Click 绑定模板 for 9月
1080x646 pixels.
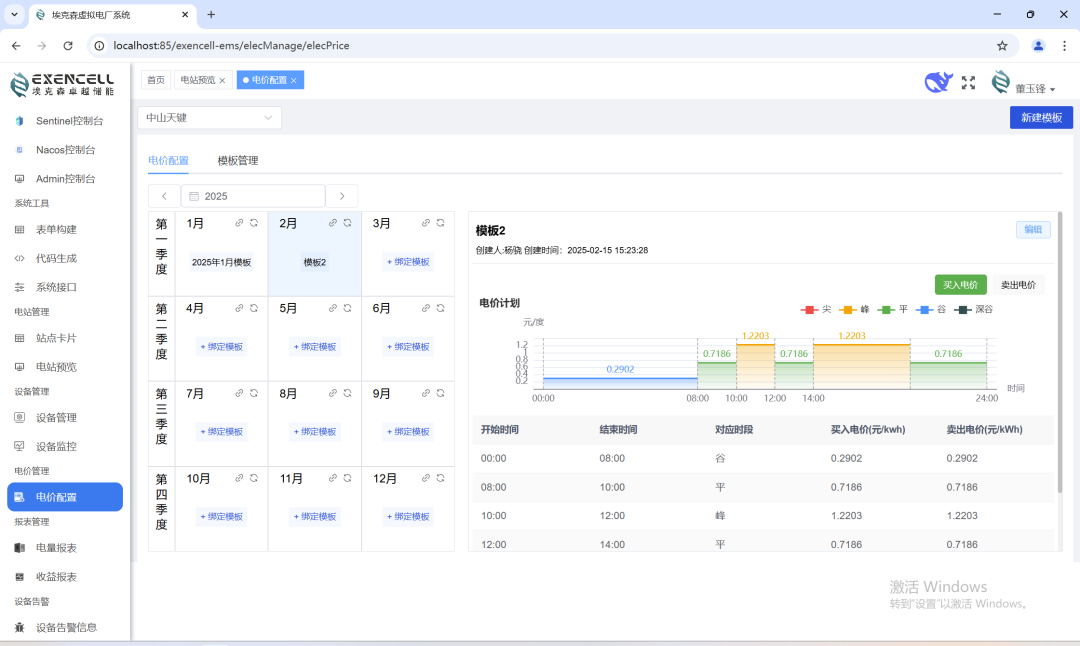click(408, 432)
